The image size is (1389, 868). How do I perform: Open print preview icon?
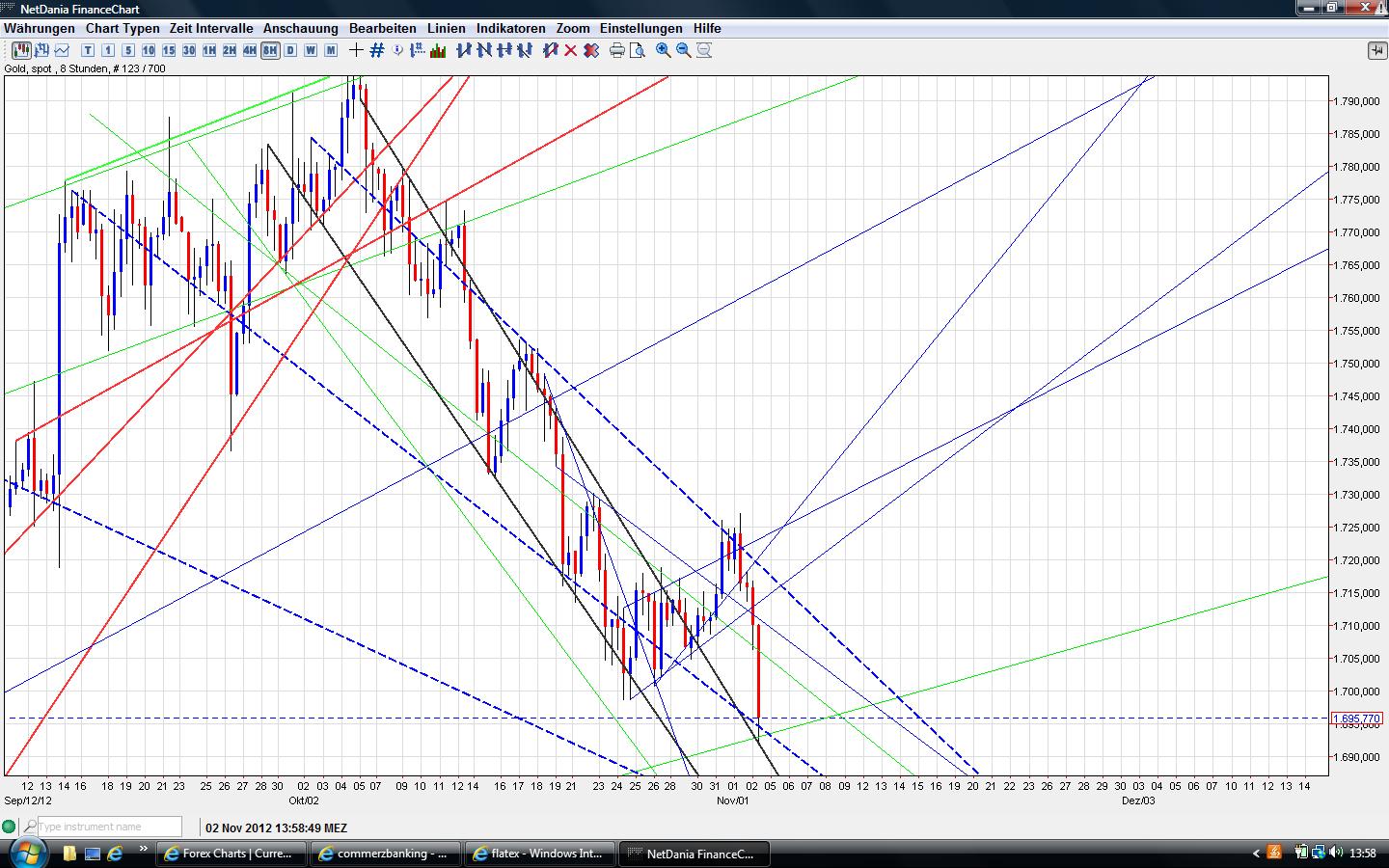[x=638, y=50]
